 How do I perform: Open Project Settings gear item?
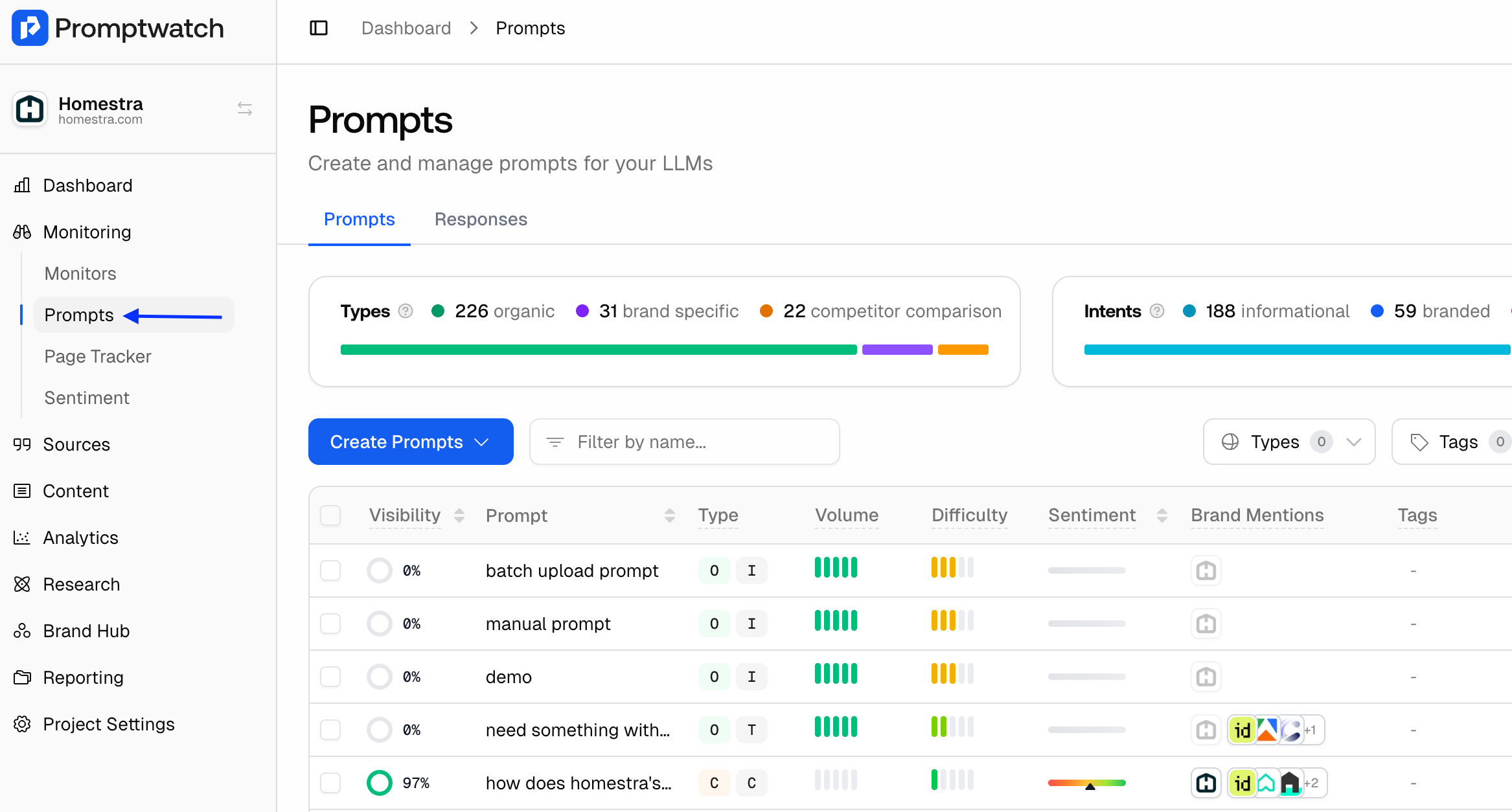(108, 724)
